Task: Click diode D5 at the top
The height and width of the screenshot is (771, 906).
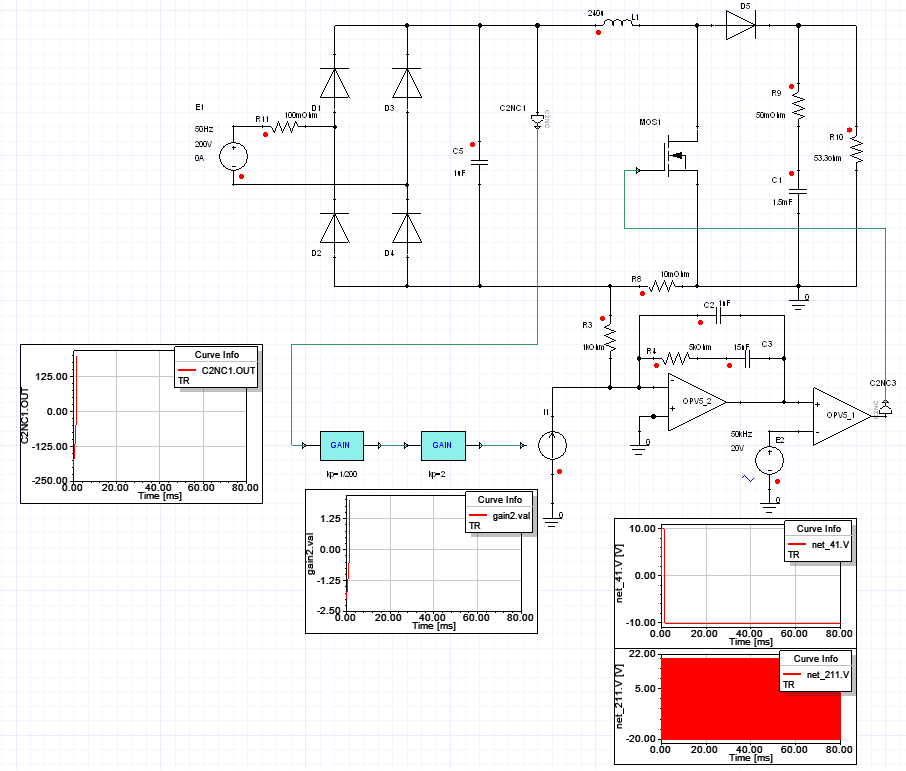Action: (x=741, y=25)
